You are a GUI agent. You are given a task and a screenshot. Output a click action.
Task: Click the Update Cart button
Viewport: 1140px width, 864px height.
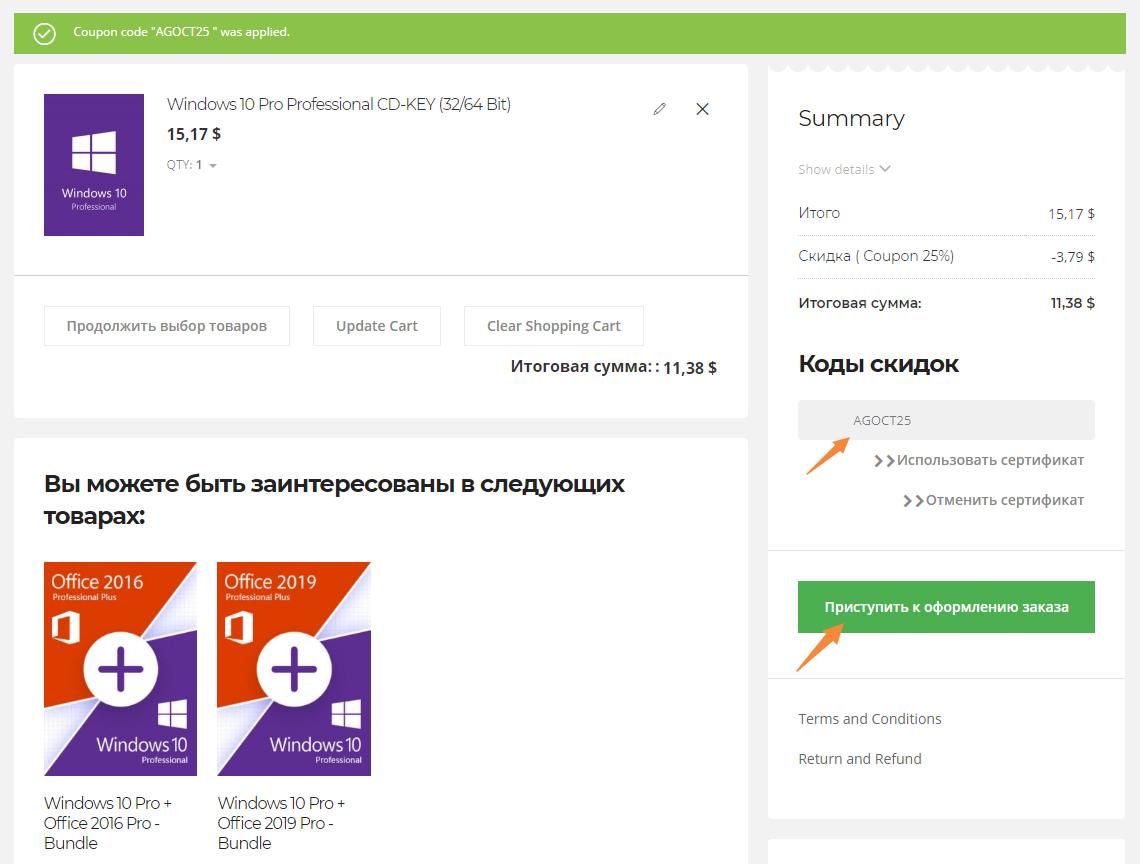coord(376,326)
